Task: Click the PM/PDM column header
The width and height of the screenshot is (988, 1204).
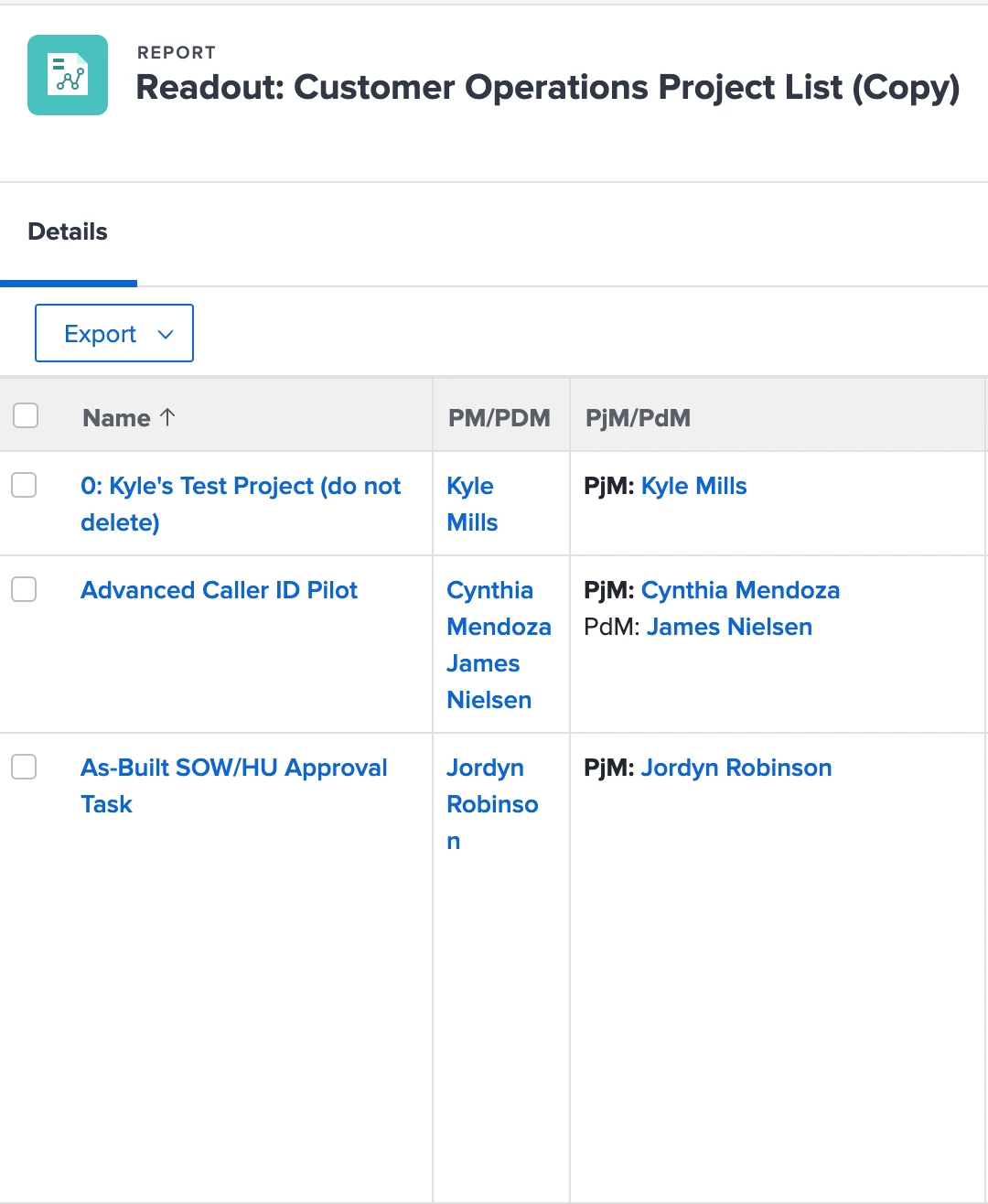Action: tap(499, 418)
